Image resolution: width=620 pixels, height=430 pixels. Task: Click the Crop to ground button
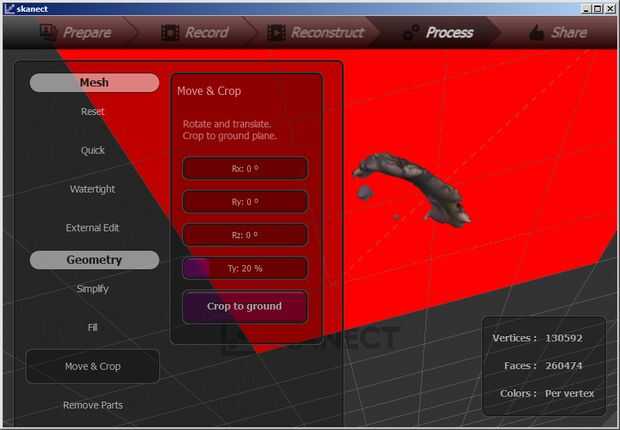coord(245,307)
